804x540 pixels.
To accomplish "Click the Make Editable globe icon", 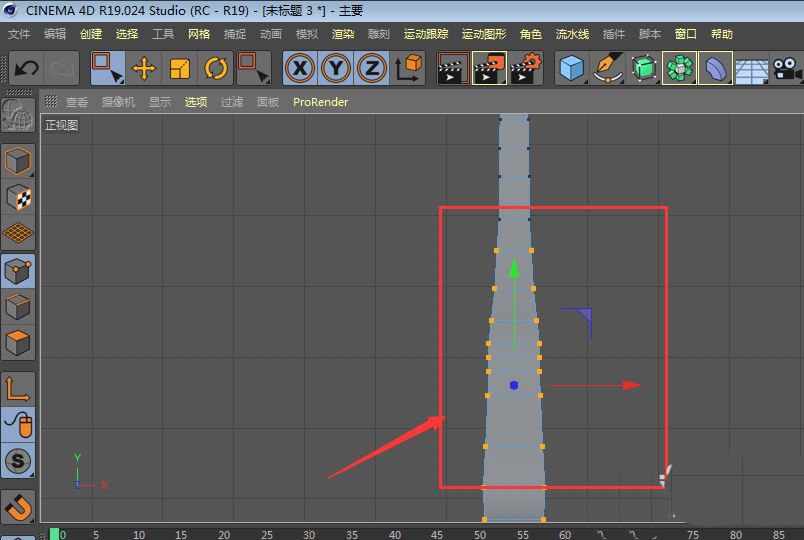I will (18, 115).
